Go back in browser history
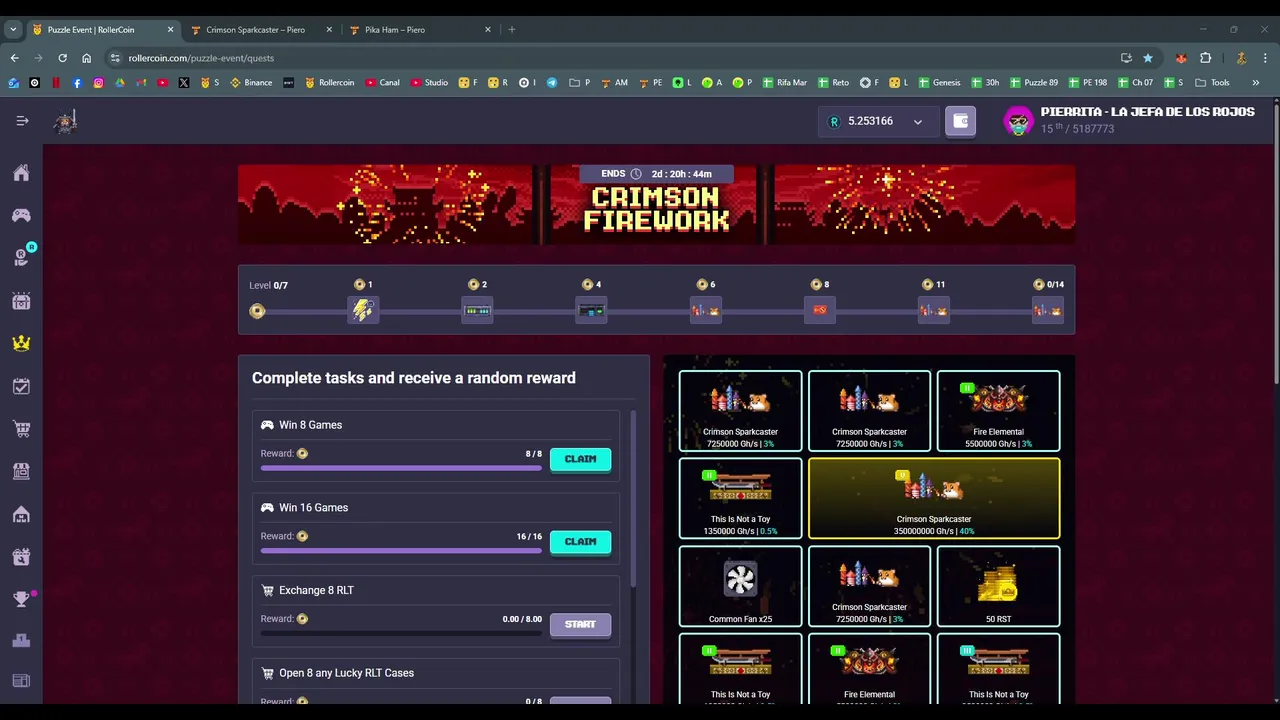Screen dimensions: 1280x720 pyautogui.click(x=14, y=58)
